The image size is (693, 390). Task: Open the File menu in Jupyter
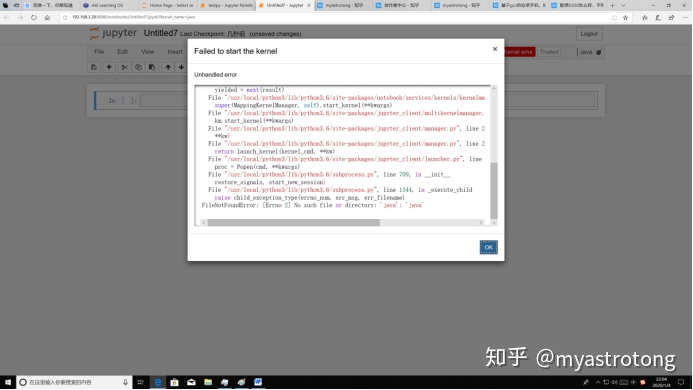(x=99, y=52)
